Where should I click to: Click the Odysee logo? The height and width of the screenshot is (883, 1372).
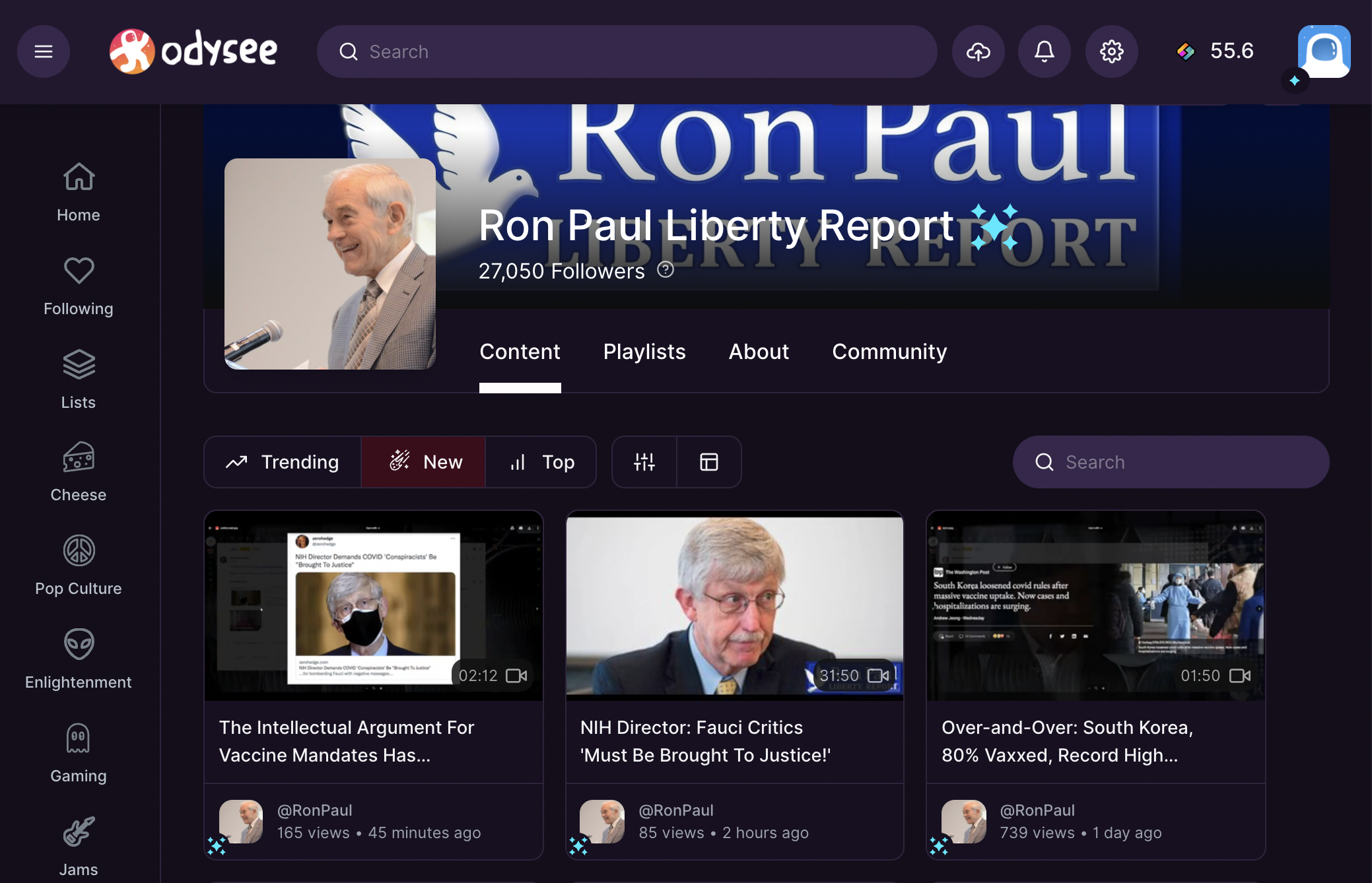pyautogui.click(x=193, y=51)
